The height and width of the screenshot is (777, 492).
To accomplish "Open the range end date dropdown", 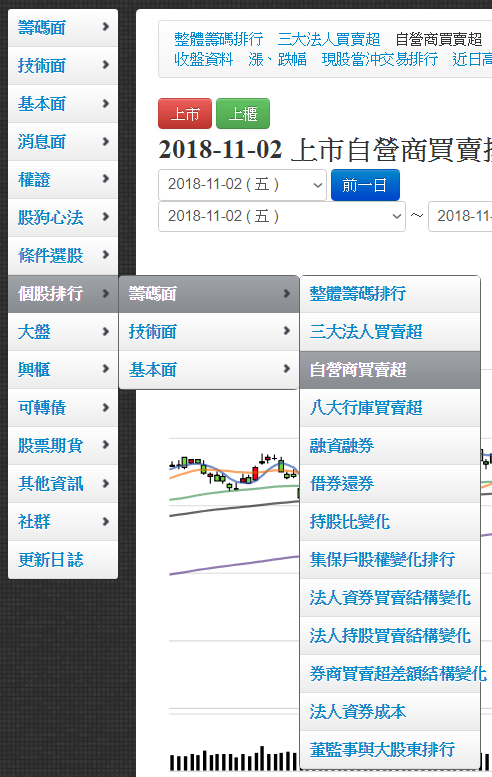I will [x=460, y=217].
